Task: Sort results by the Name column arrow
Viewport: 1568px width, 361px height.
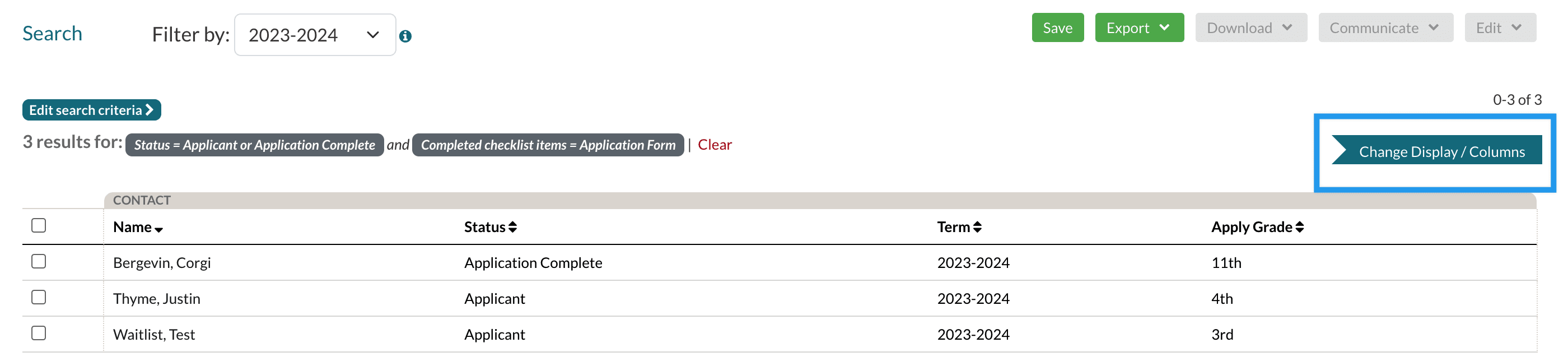Action: point(159,229)
